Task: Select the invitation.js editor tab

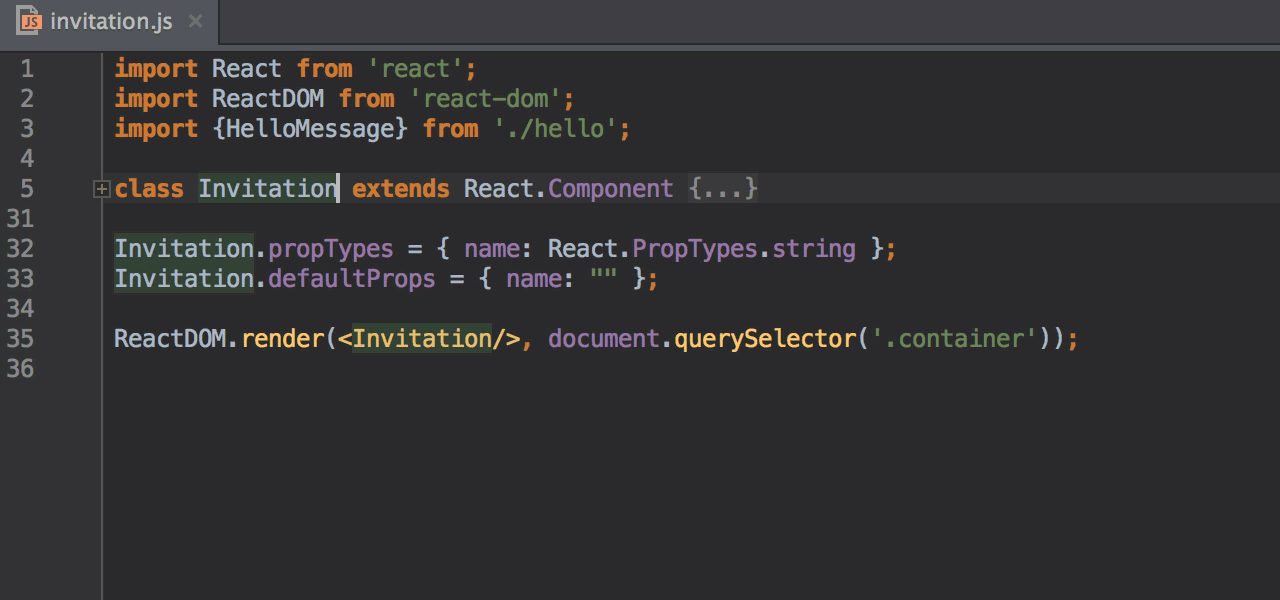Action: tap(111, 21)
